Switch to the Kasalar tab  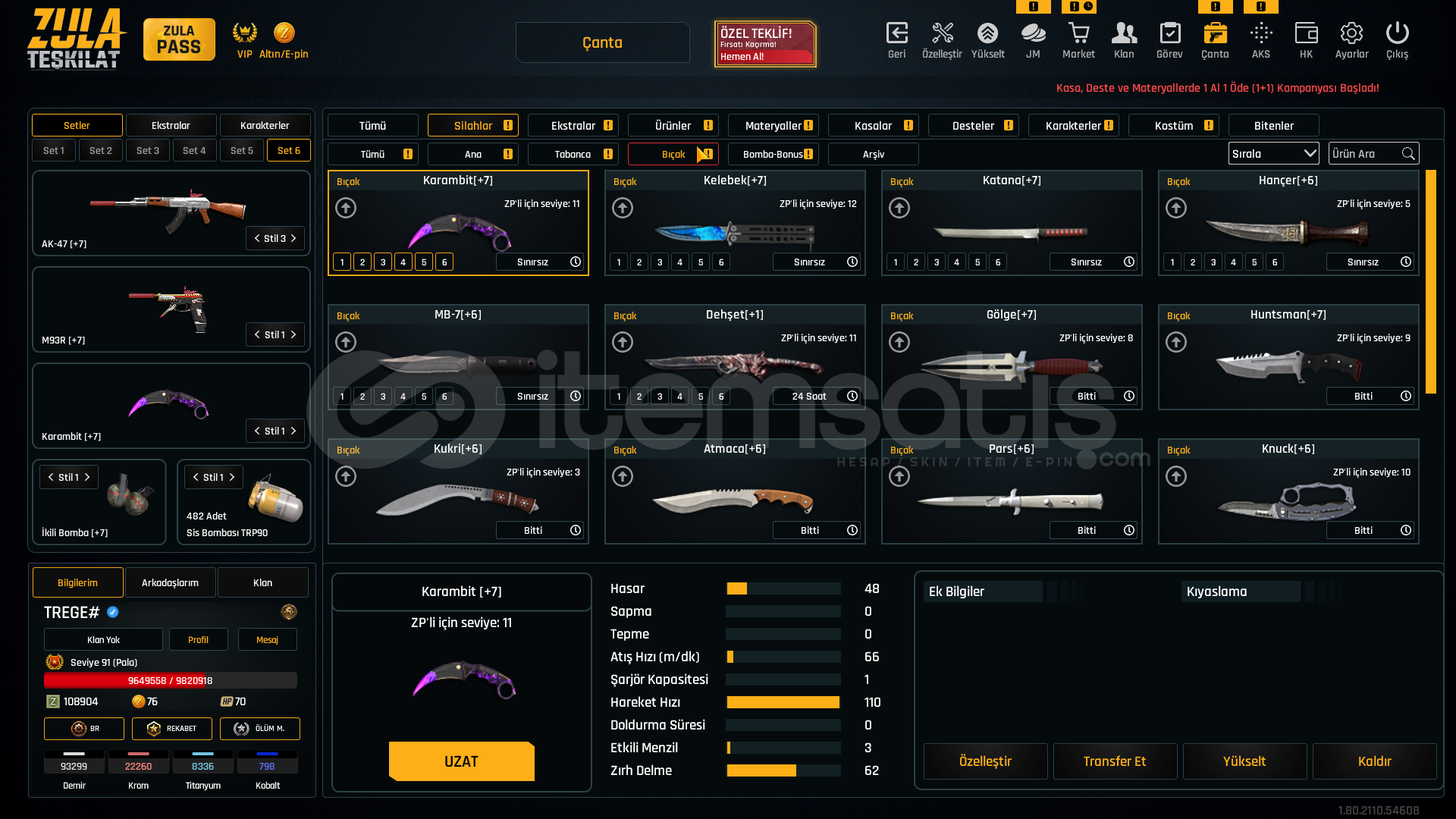click(x=874, y=126)
